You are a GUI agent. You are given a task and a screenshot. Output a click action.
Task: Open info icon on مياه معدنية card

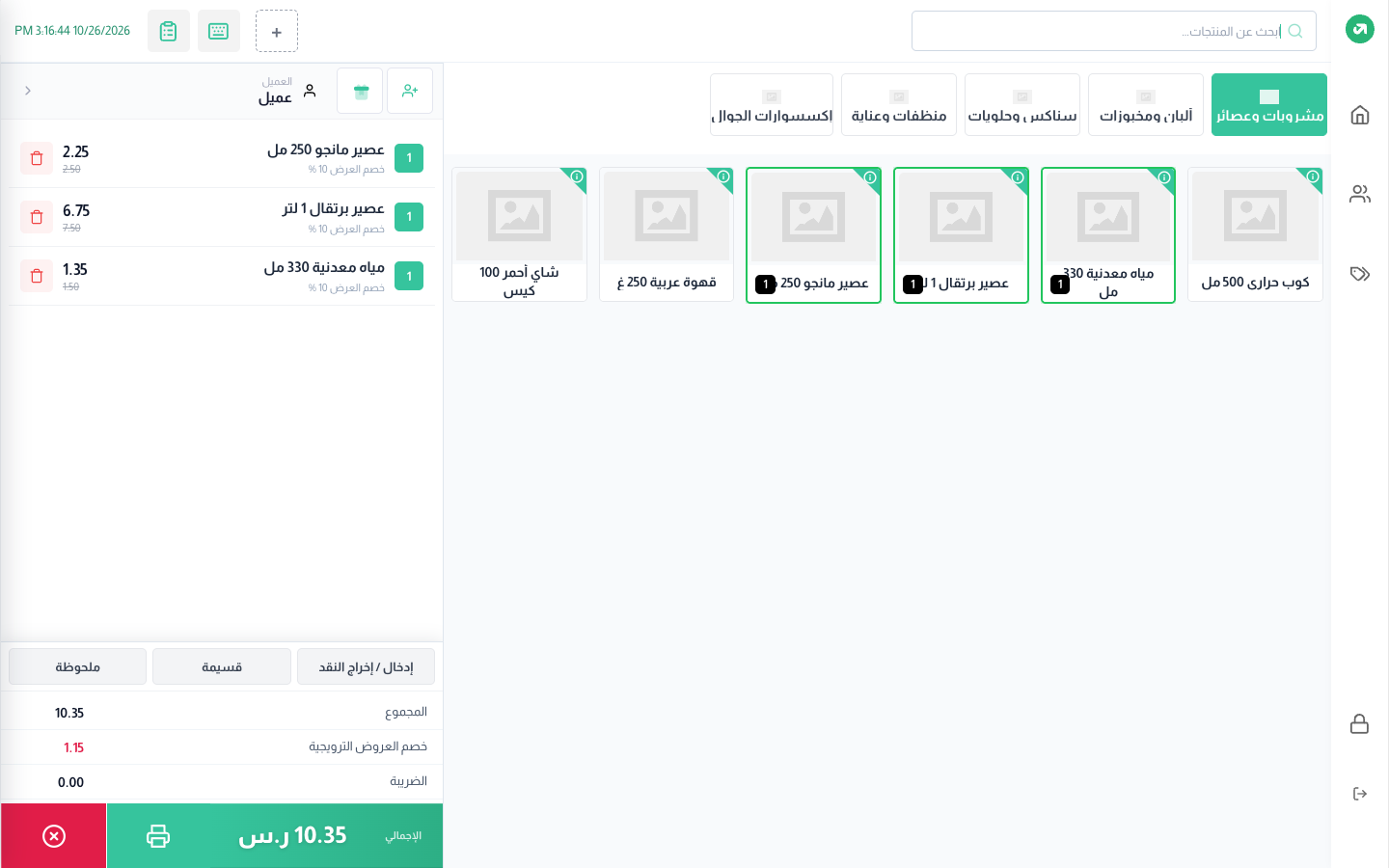pyautogui.click(x=1164, y=177)
